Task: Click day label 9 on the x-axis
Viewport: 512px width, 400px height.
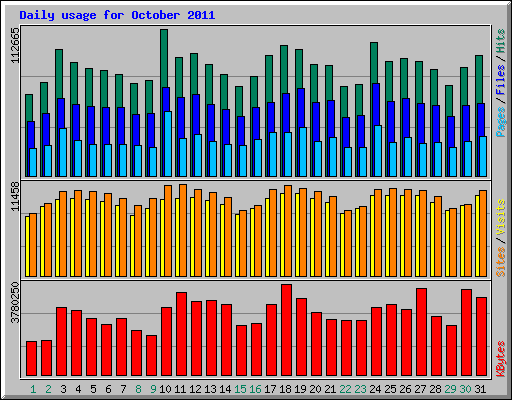Action: pos(153,389)
